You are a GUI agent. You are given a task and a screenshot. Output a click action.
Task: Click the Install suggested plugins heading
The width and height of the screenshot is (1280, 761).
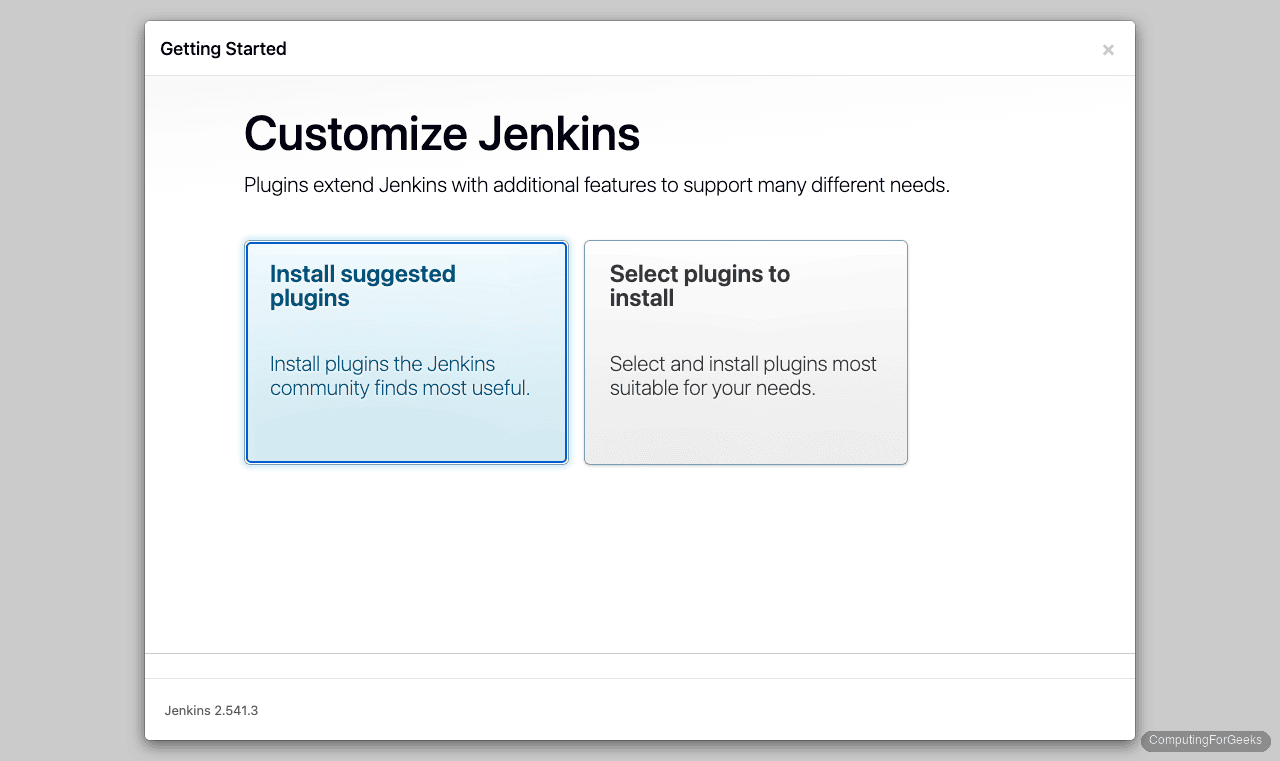[x=362, y=286]
